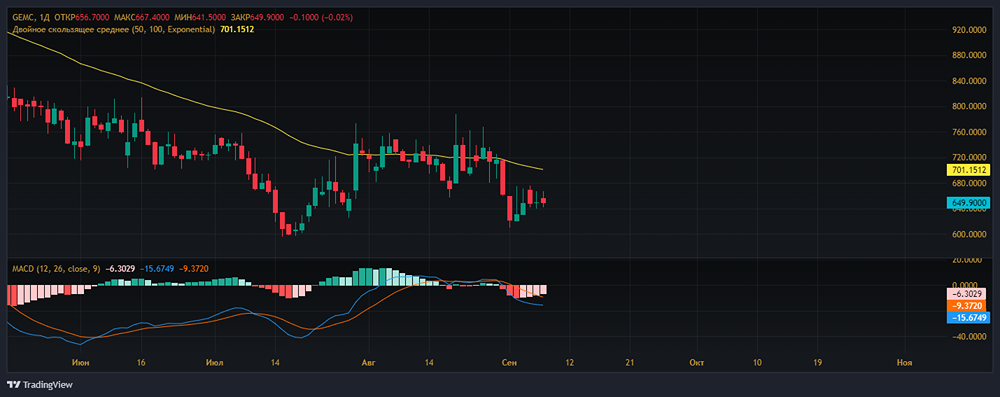
Task: Click the Июл label on time axis
Action: tap(216, 362)
